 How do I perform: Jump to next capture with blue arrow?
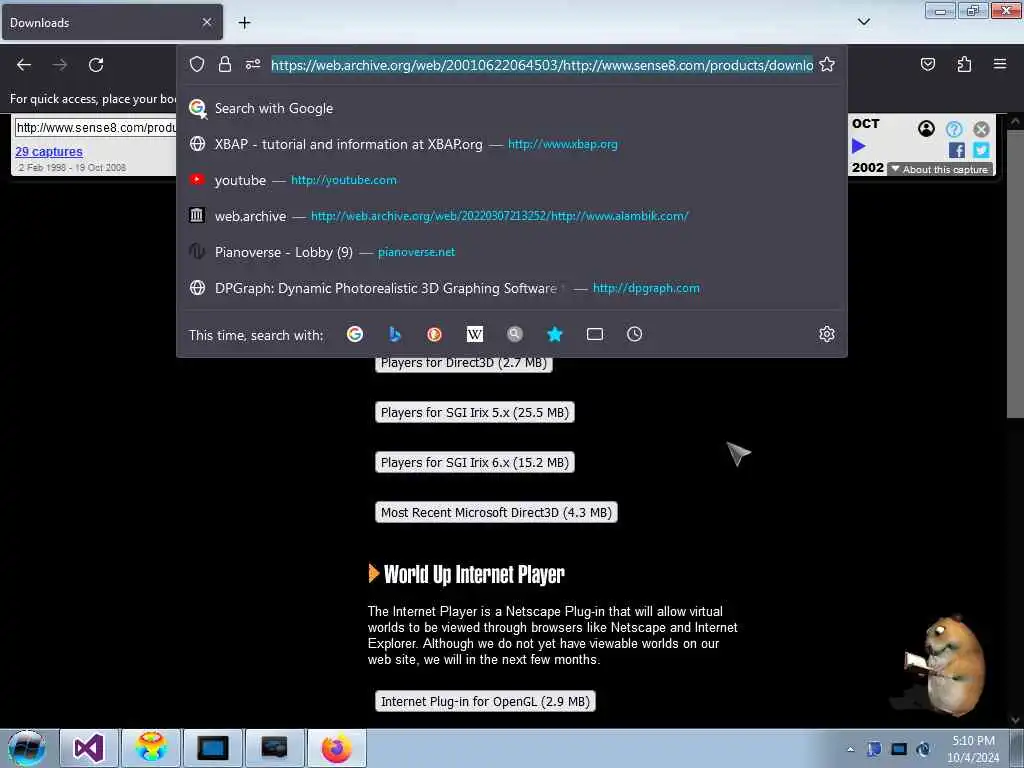pos(858,146)
